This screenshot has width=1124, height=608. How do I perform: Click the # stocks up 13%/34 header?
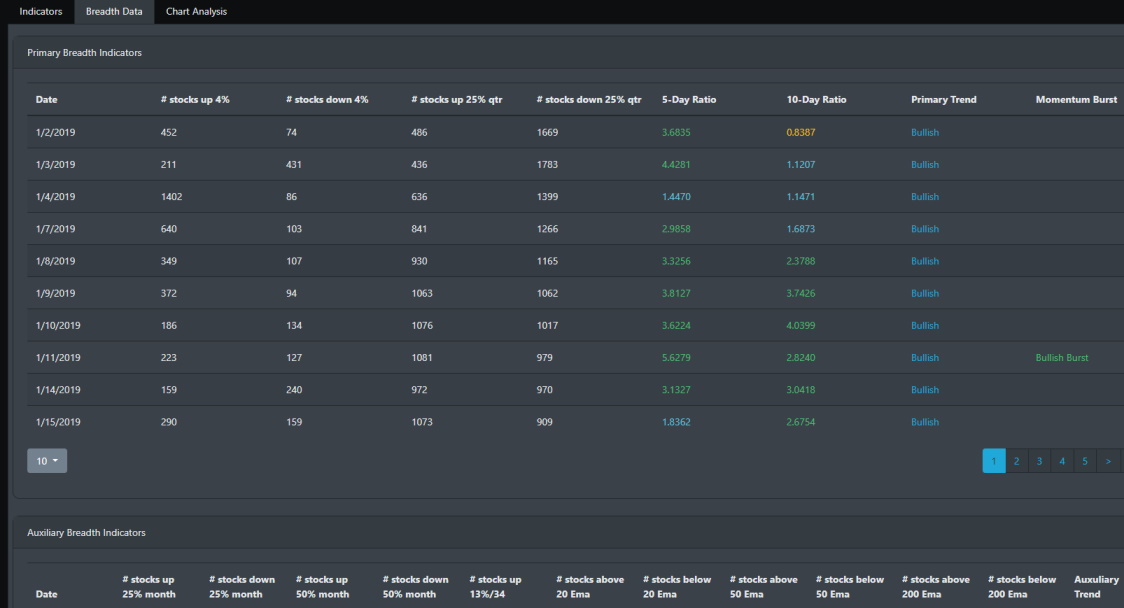(495, 587)
